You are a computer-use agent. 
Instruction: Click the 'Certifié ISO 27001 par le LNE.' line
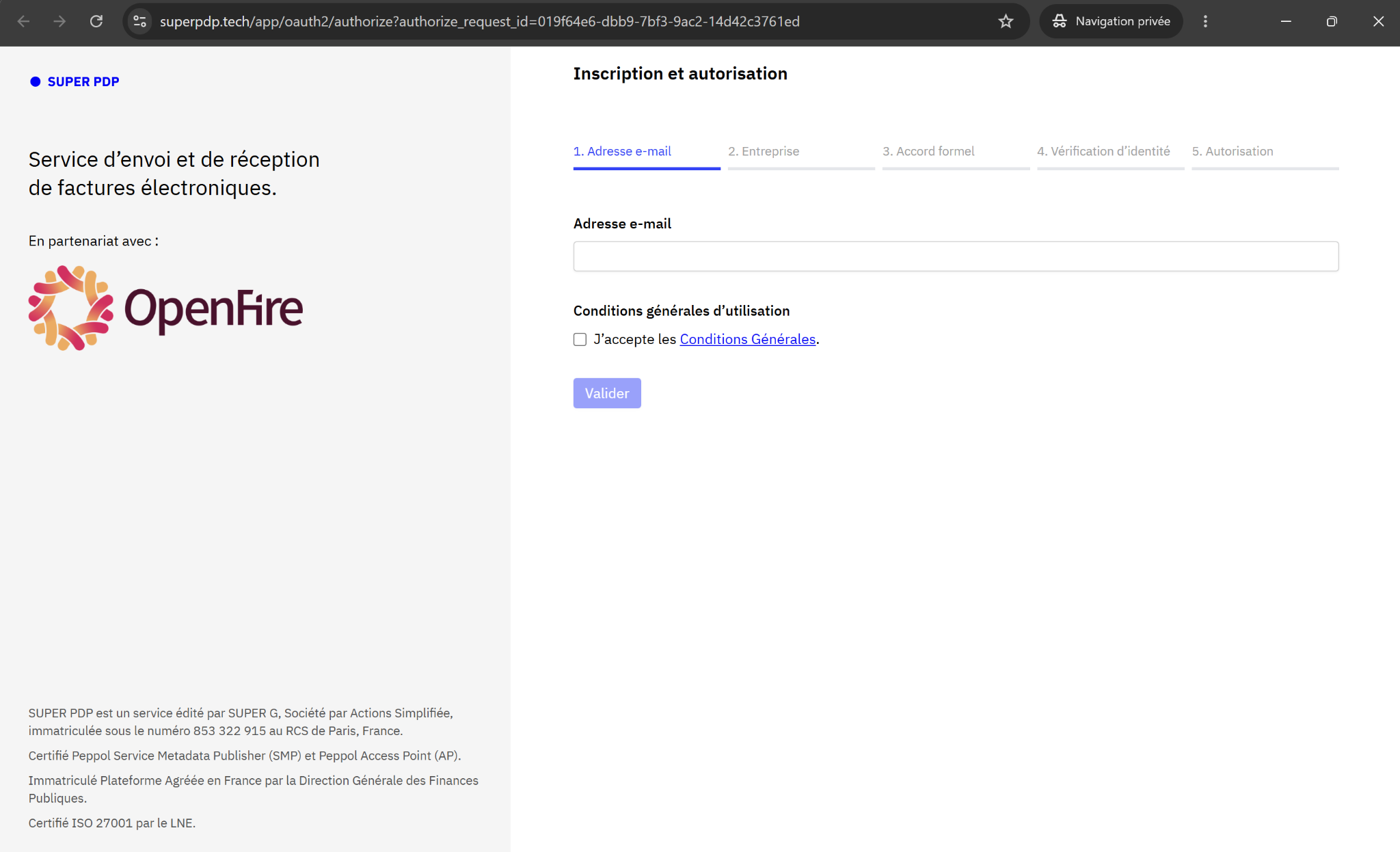point(112,823)
